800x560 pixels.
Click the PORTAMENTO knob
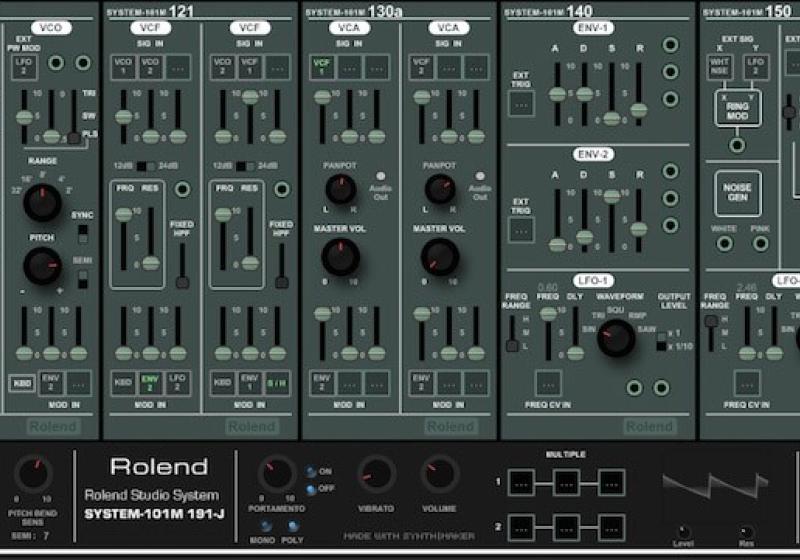277,474
